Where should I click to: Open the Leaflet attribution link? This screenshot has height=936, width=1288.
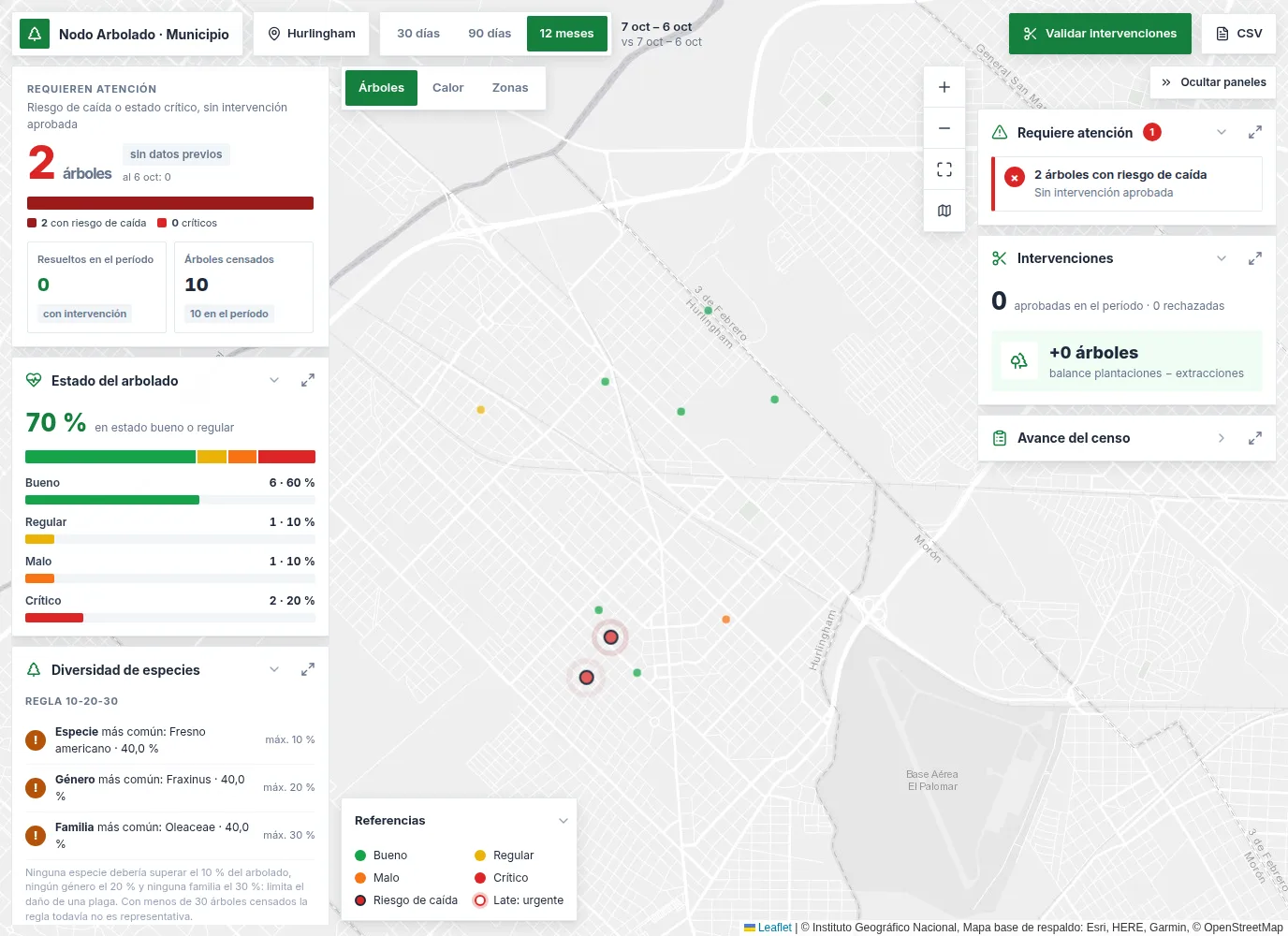pos(774,928)
